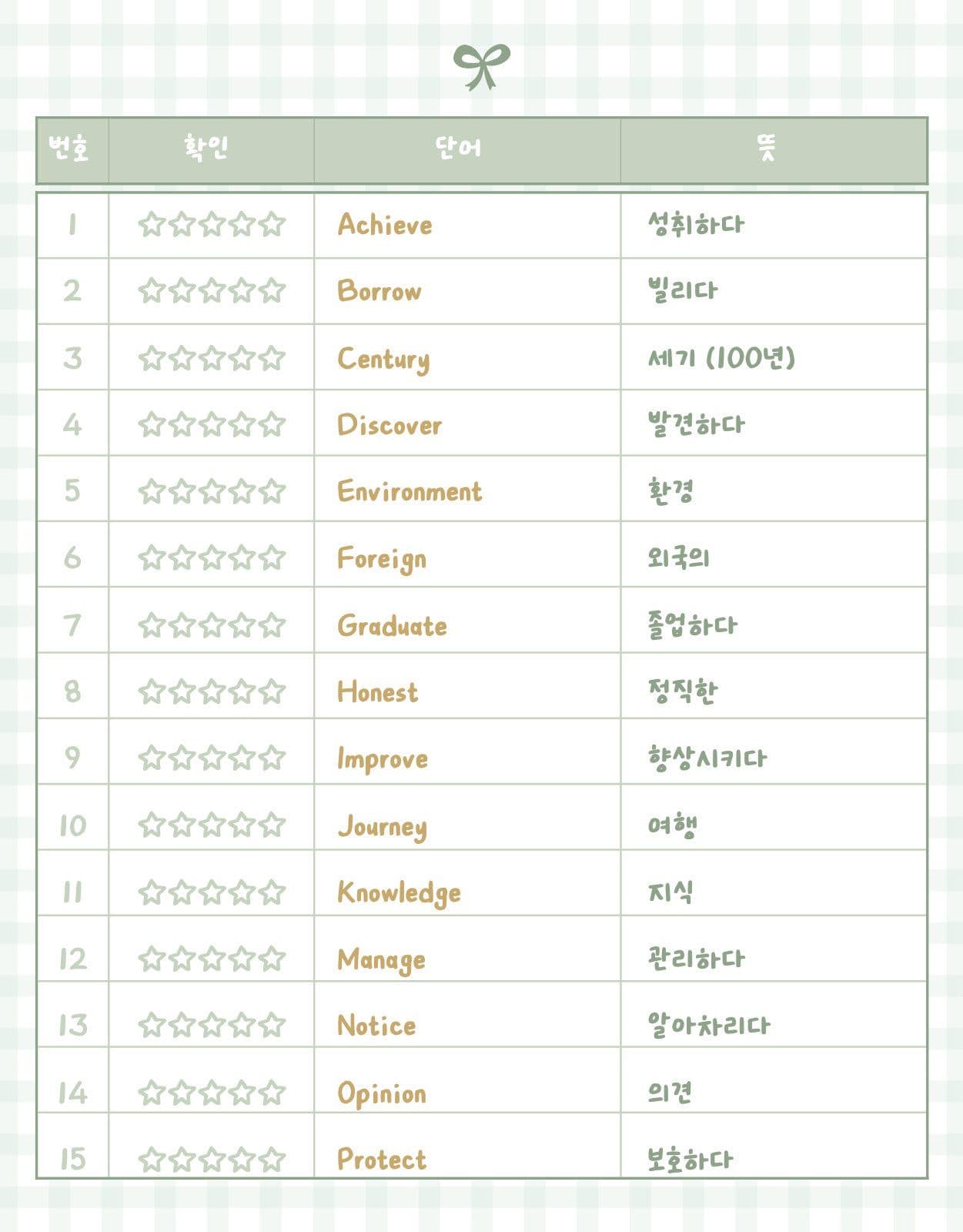Toggle the third star for Improve
The height and width of the screenshot is (1232, 963).
coord(212,758)
